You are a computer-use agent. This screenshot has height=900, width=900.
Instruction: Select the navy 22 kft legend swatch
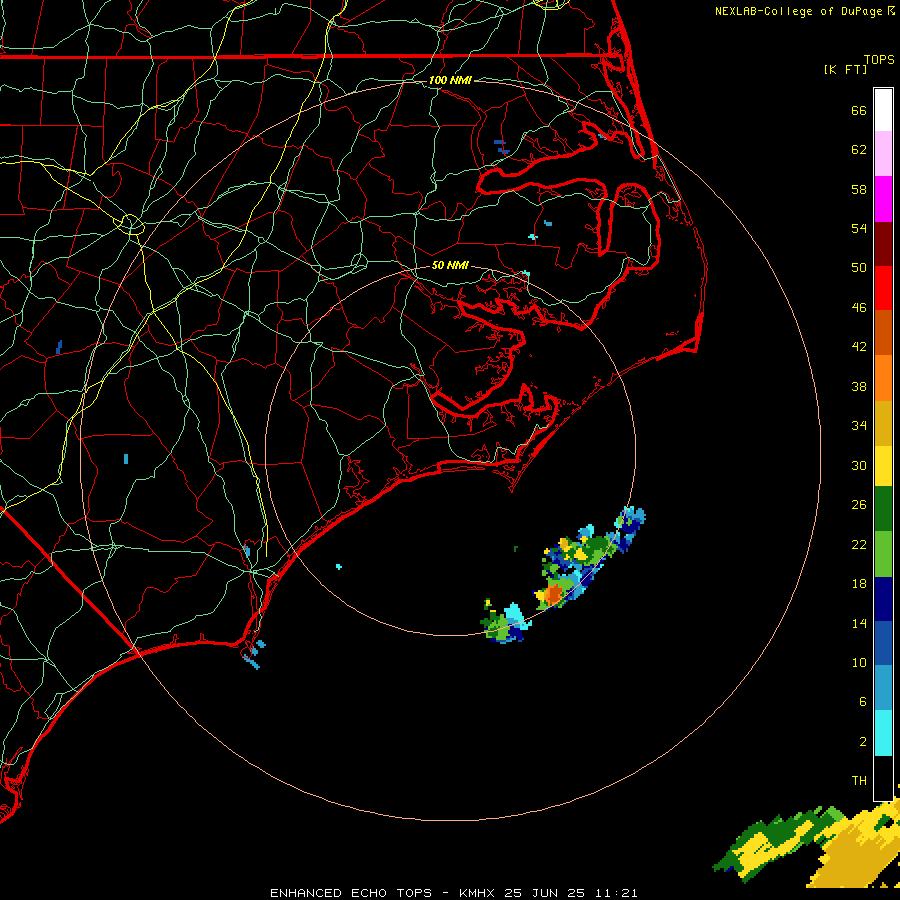[x=883, y=599]
